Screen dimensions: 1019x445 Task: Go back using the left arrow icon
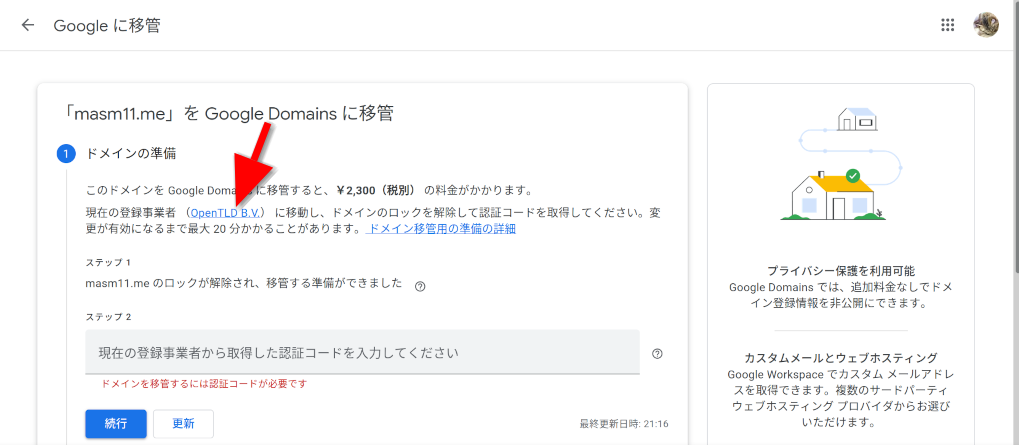tap(27, 25)
